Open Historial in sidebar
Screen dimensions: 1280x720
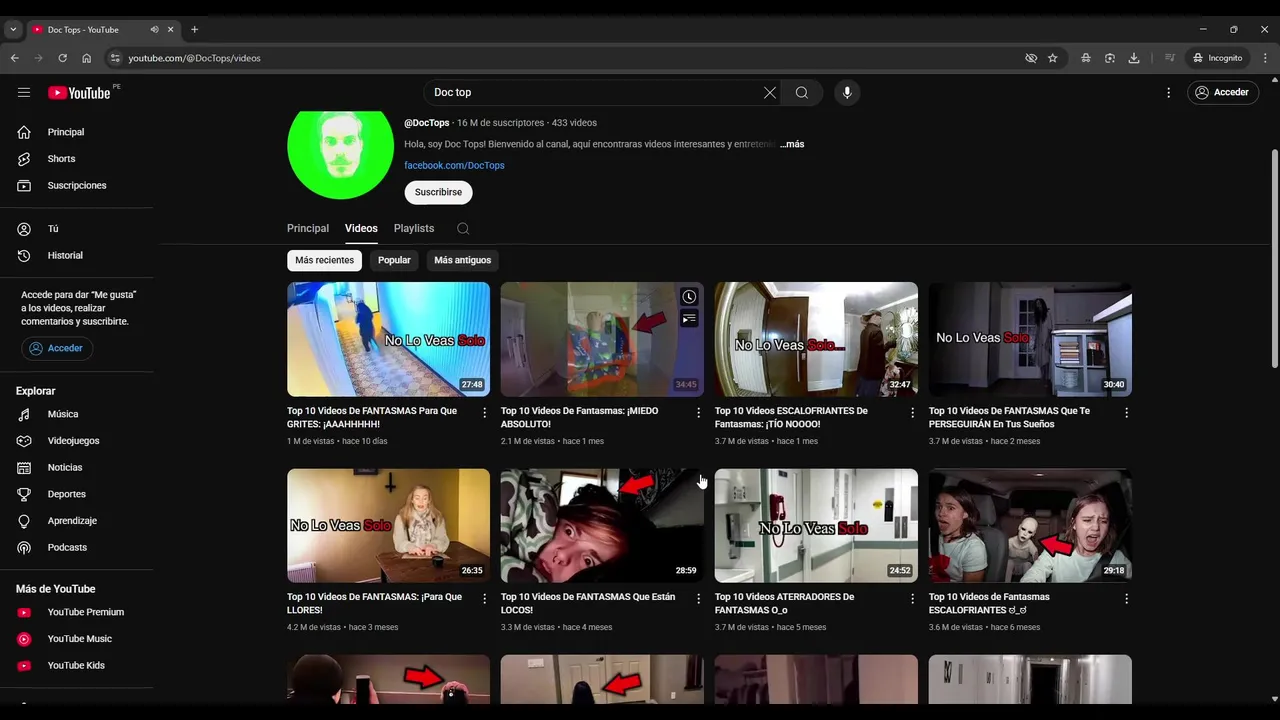(x=77, y=255)
